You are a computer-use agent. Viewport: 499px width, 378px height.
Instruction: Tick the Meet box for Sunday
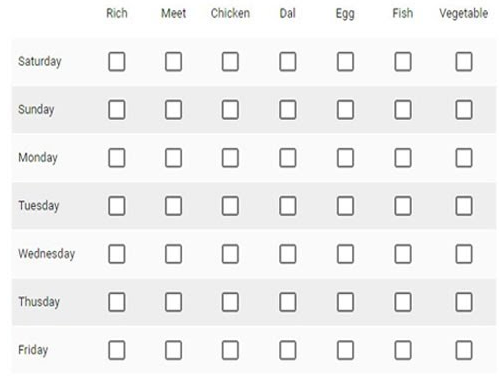pos(173,110)
